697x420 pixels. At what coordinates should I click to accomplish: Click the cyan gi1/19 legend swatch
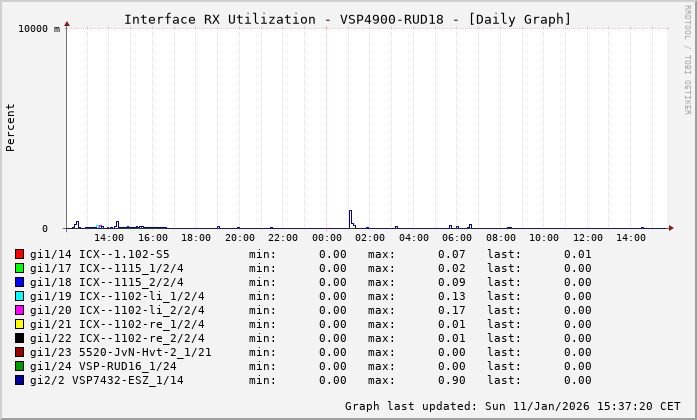coord(19,296)
